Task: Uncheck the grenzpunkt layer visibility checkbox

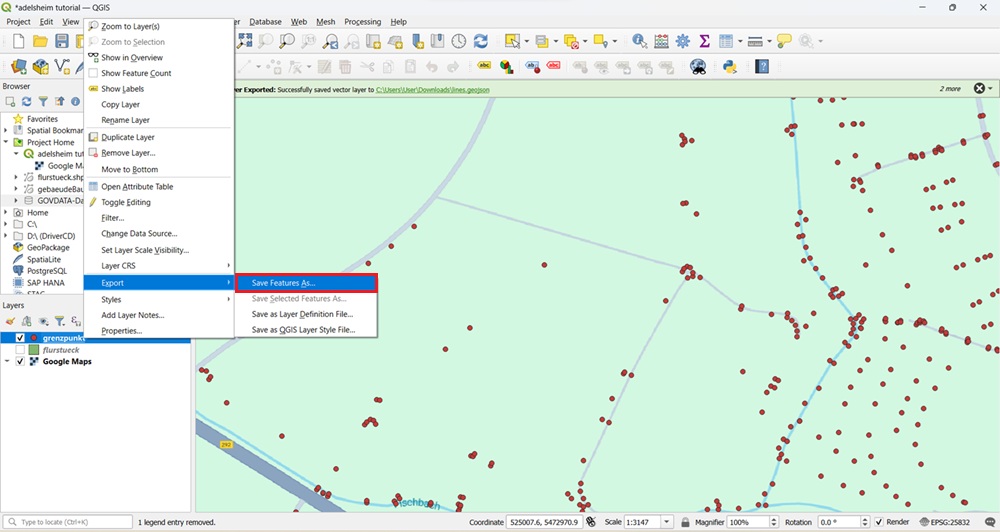Action: click(x=20, y=338)
